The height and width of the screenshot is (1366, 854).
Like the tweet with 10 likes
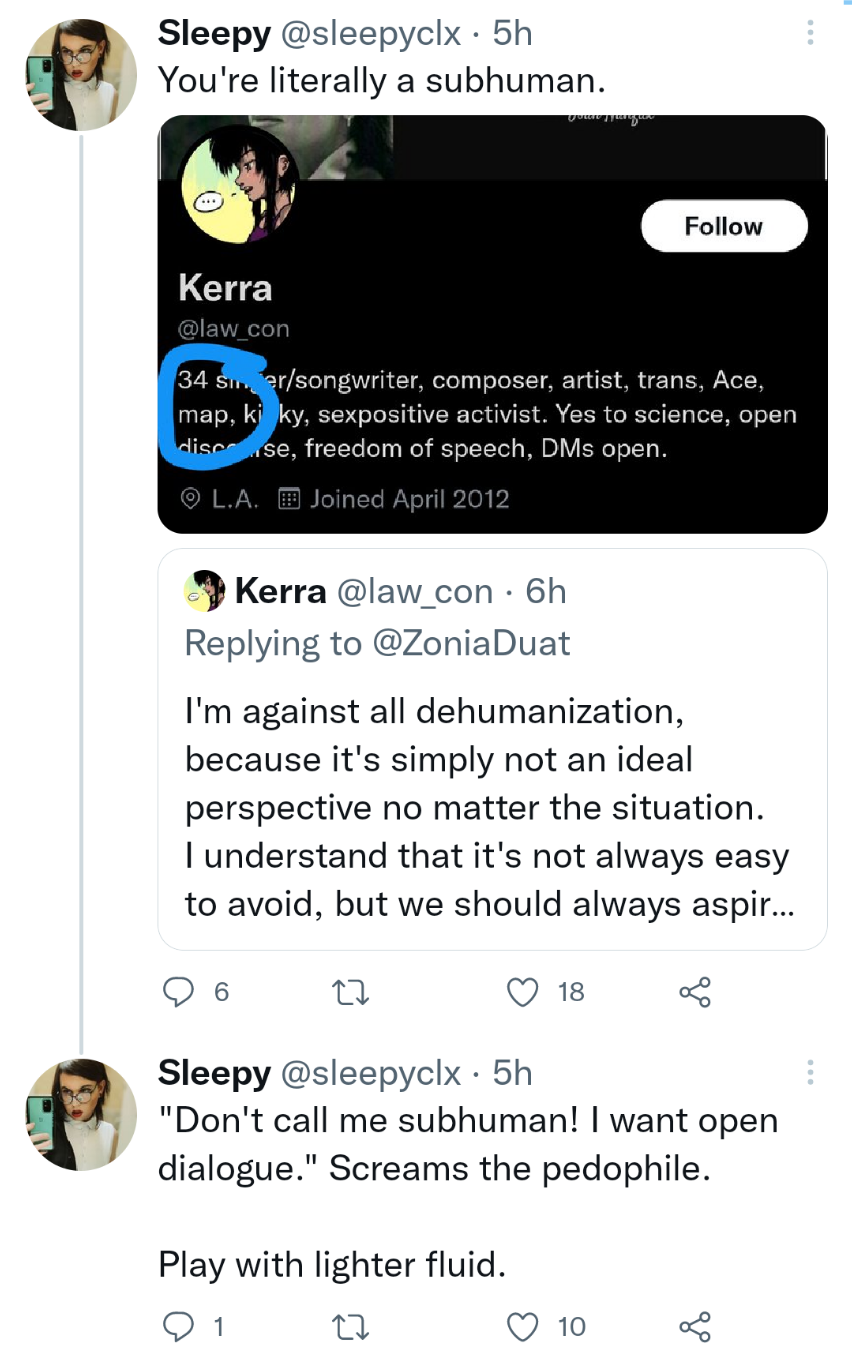(523, 1326)
